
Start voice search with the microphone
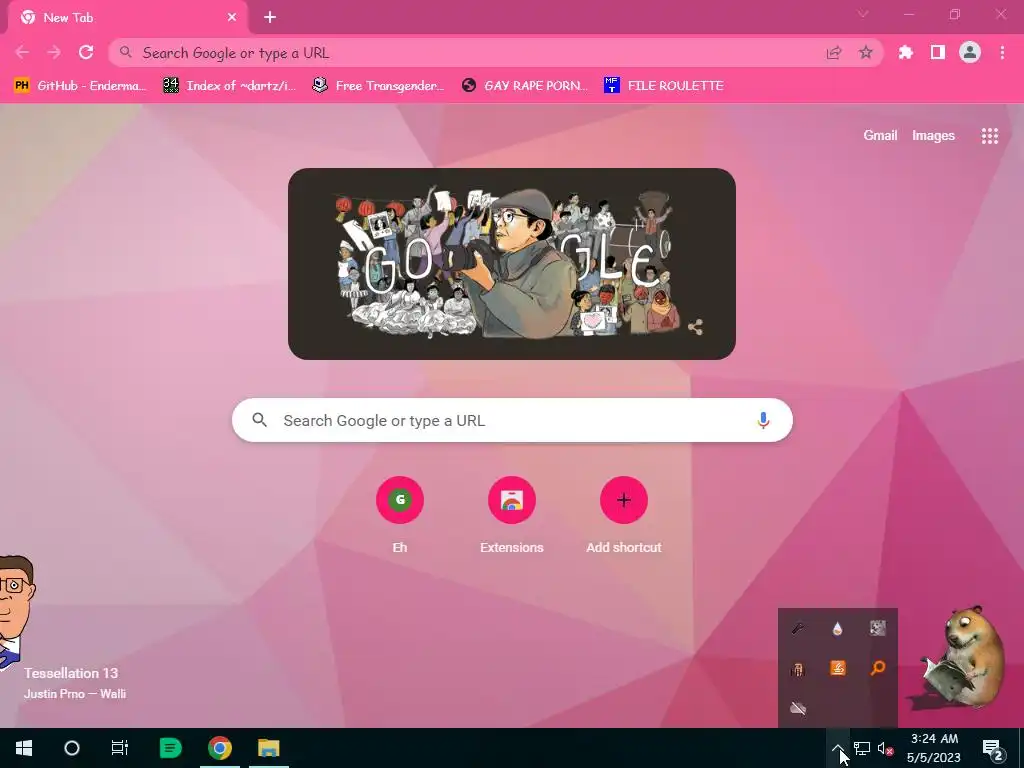tap(763, 421)
